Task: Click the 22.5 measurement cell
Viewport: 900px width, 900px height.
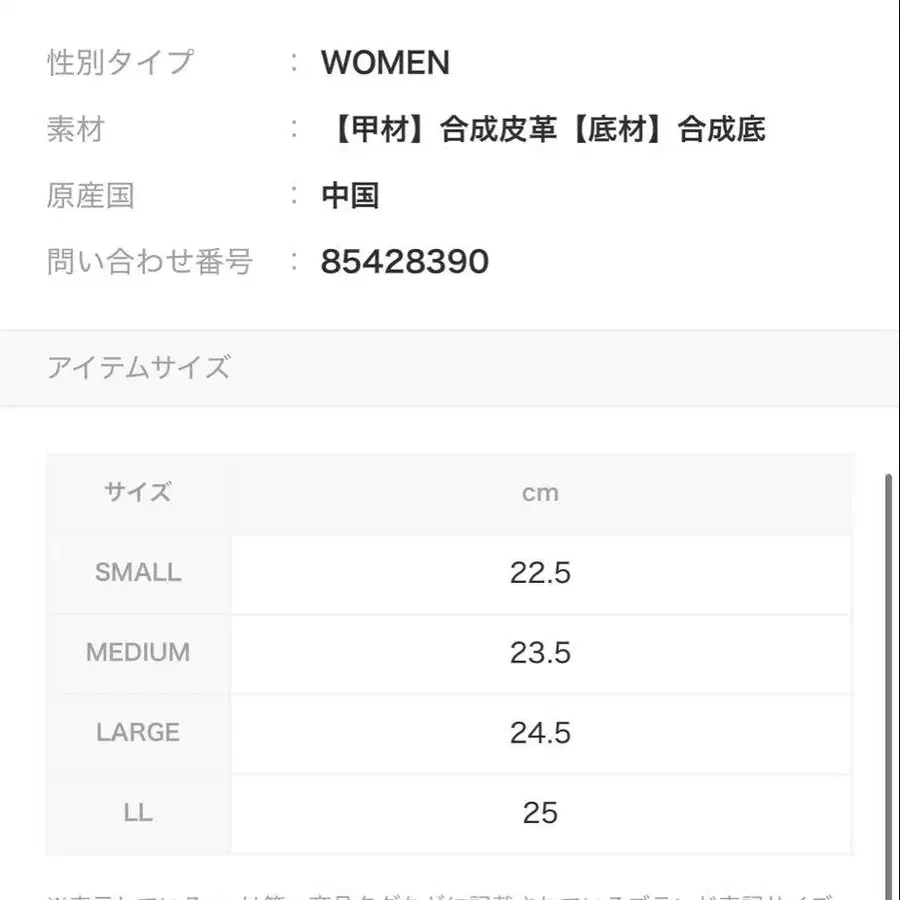Action: (x=540, y=573)
